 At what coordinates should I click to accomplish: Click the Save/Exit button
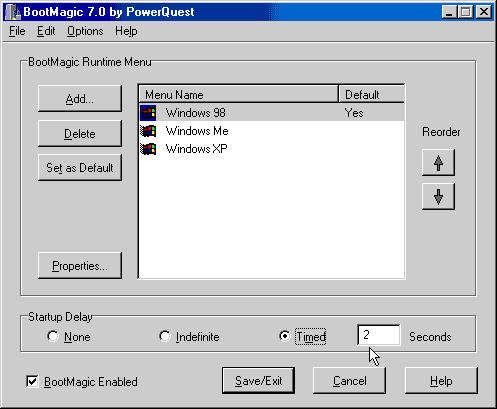pos(258,381)
